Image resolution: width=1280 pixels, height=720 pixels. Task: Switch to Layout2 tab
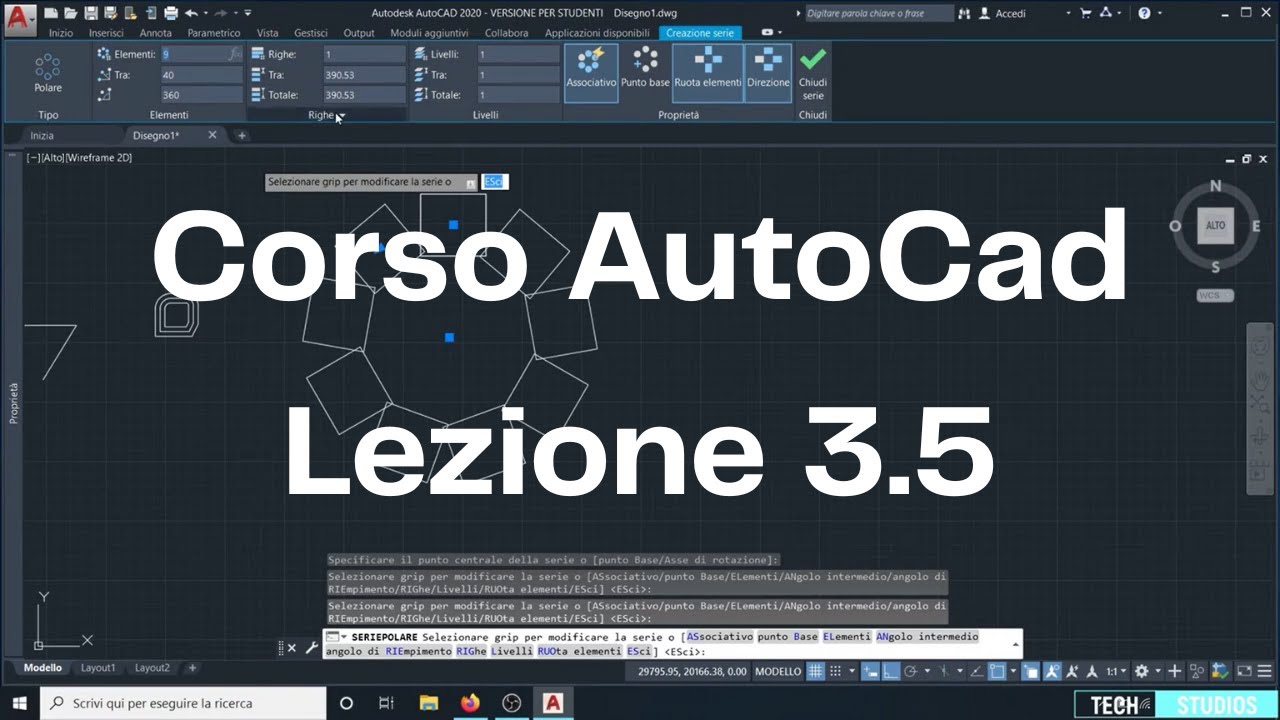152,668
